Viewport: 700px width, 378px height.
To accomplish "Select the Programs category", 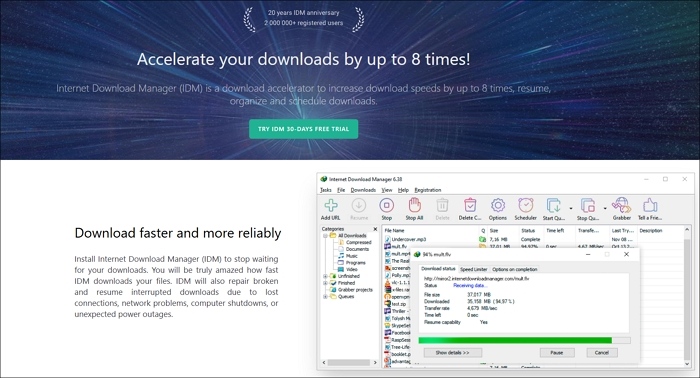I will (x=355, y=262).
